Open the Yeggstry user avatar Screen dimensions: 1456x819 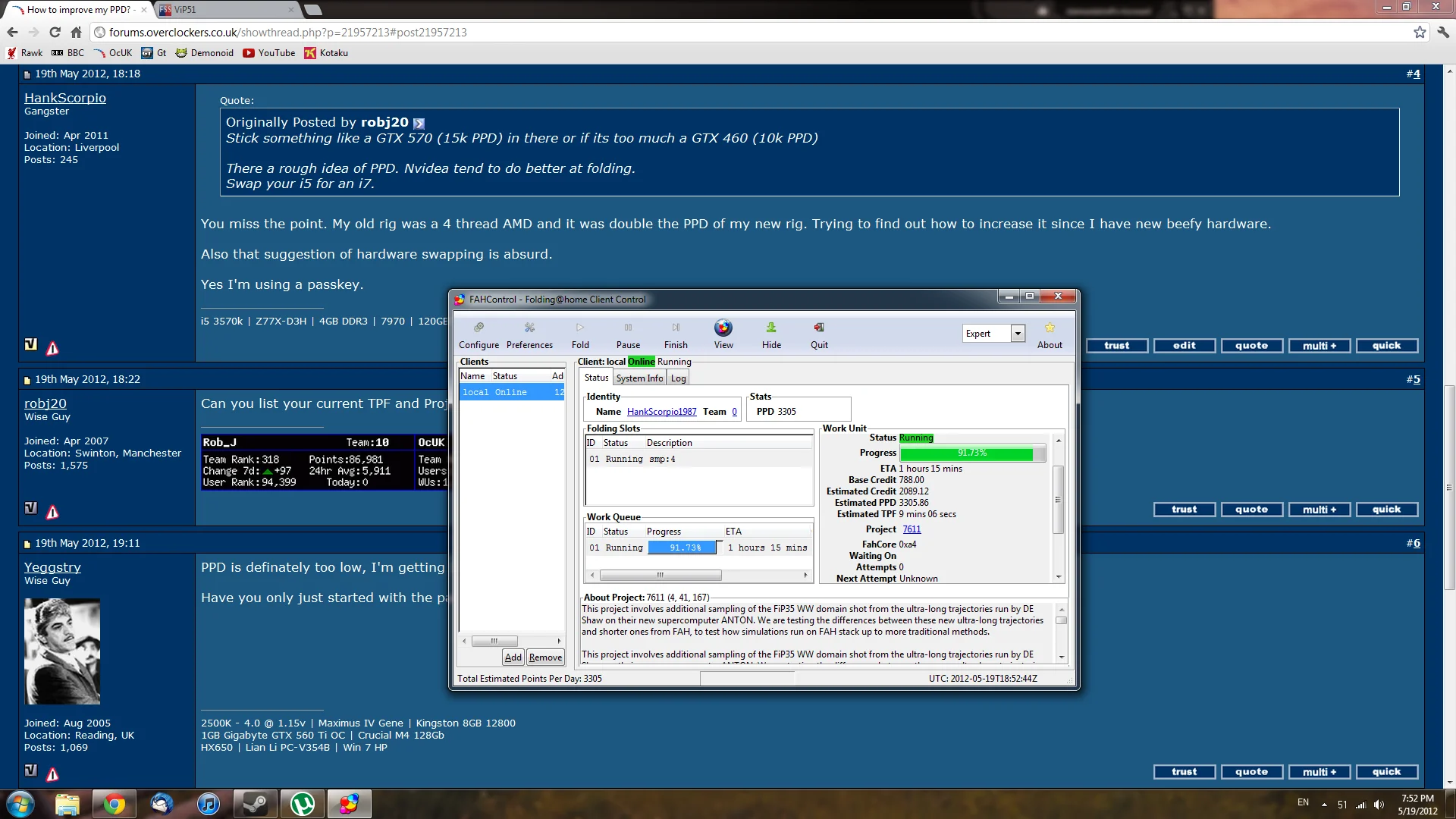(62, 651)
